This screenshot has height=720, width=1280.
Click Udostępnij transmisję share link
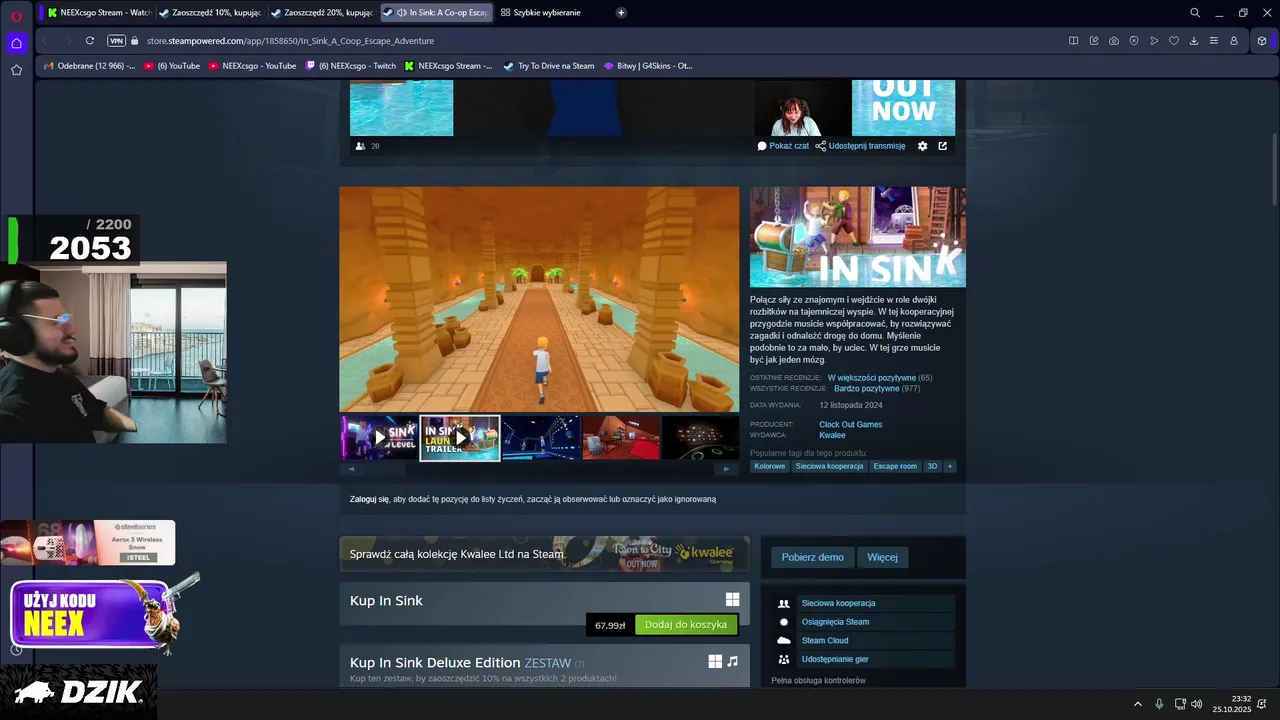860,146
